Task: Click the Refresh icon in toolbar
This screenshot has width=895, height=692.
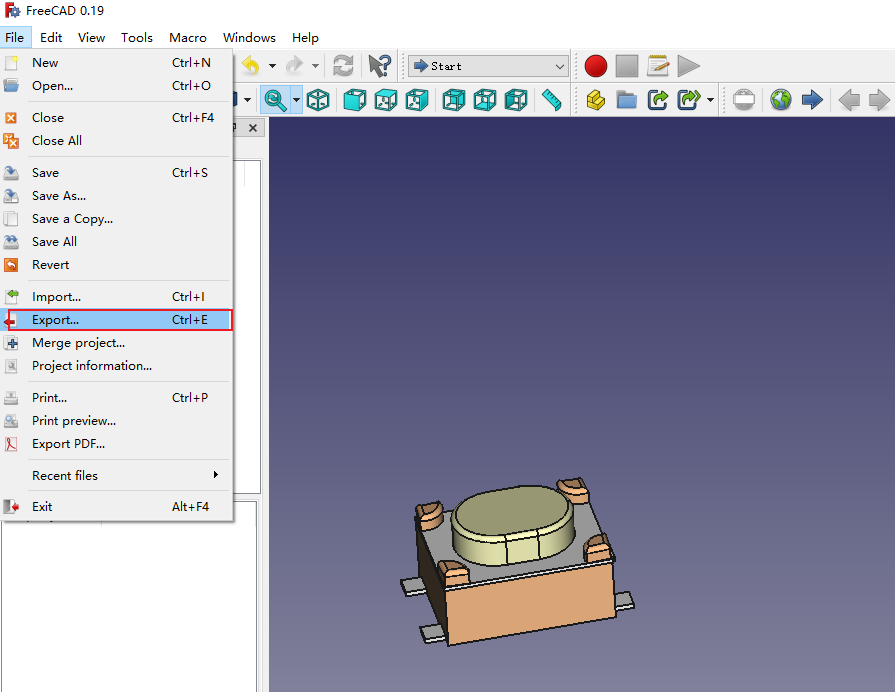Action: [343, 66]
